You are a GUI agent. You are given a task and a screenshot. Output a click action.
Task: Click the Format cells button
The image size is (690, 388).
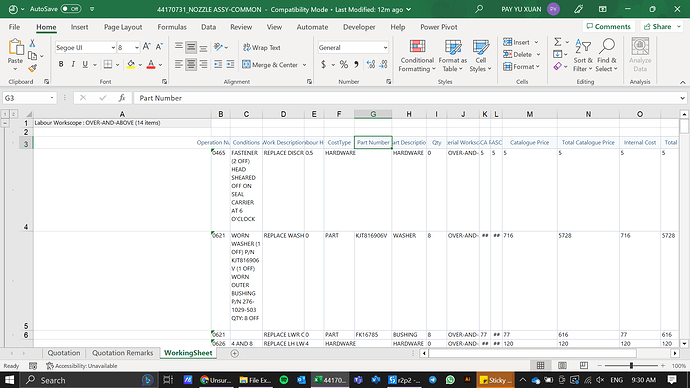point(521,66)
